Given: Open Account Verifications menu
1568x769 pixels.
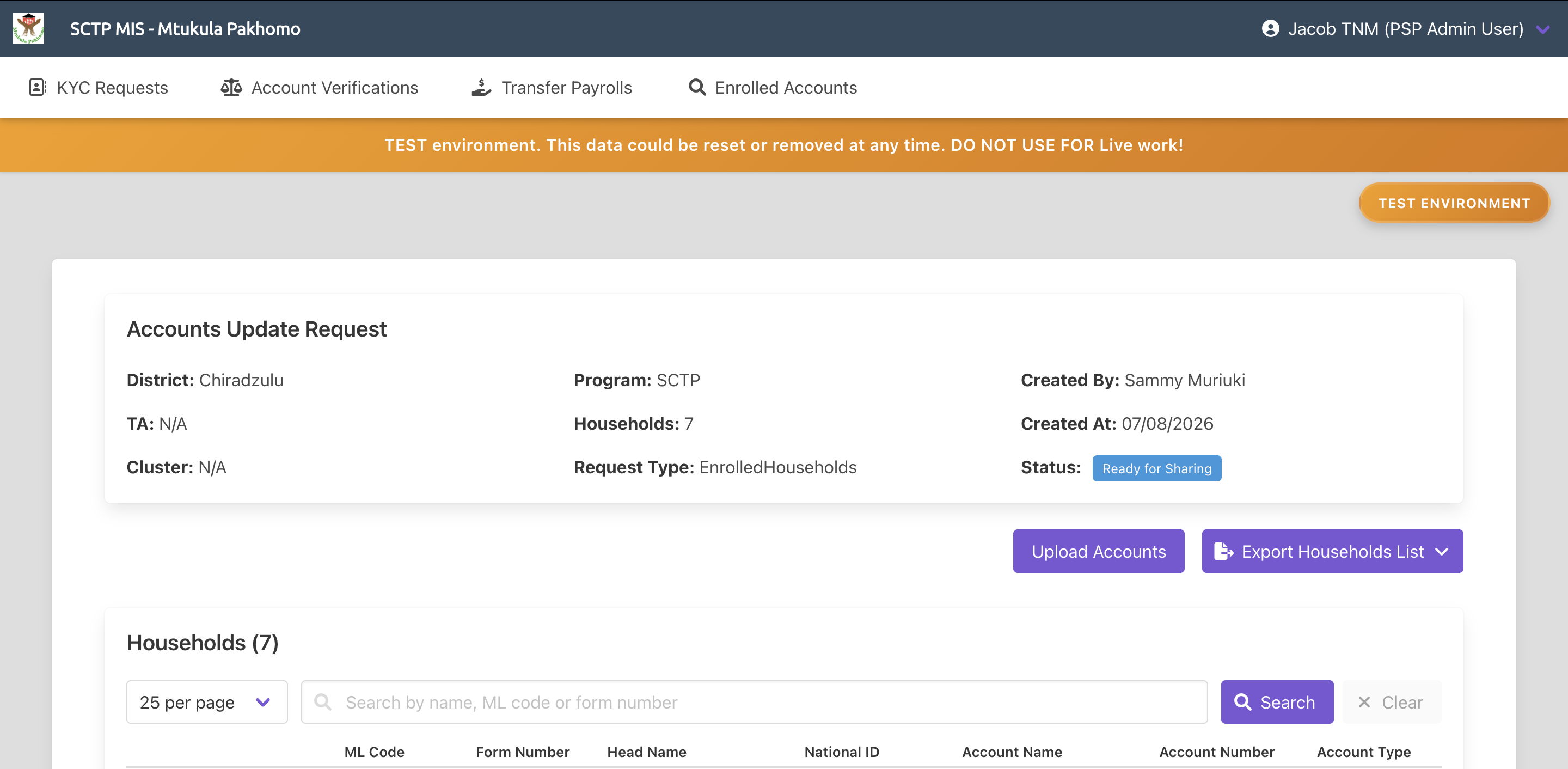Looking at the screenshot, I should 320,88.
